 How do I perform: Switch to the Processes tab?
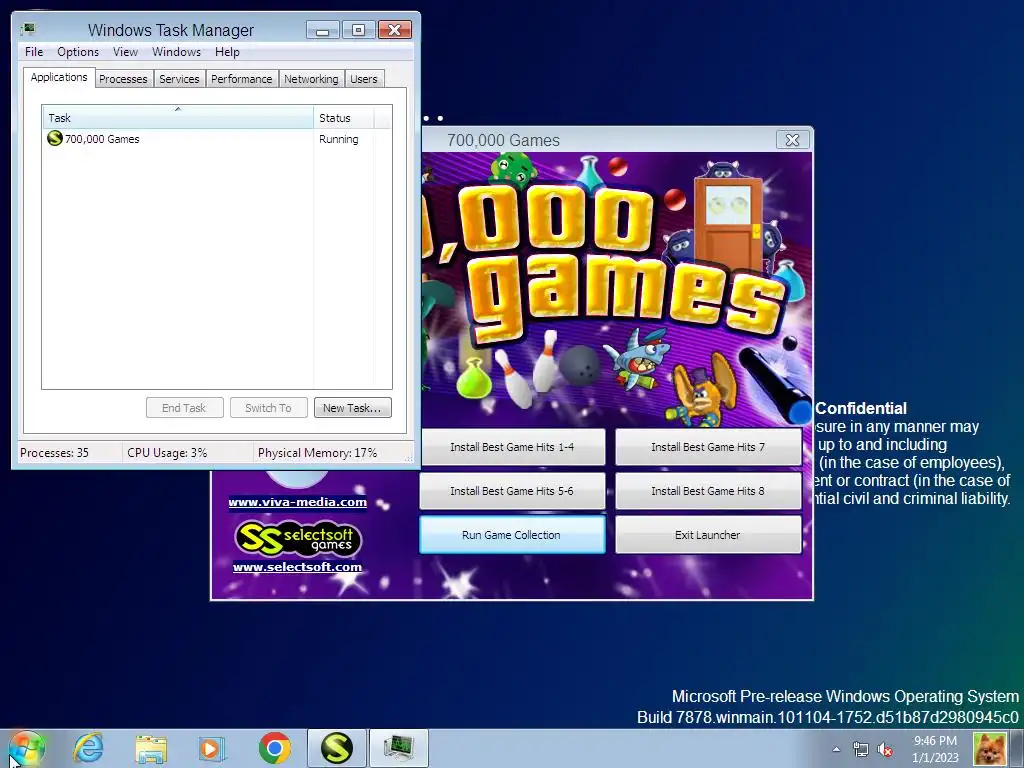tap(123, 78)
